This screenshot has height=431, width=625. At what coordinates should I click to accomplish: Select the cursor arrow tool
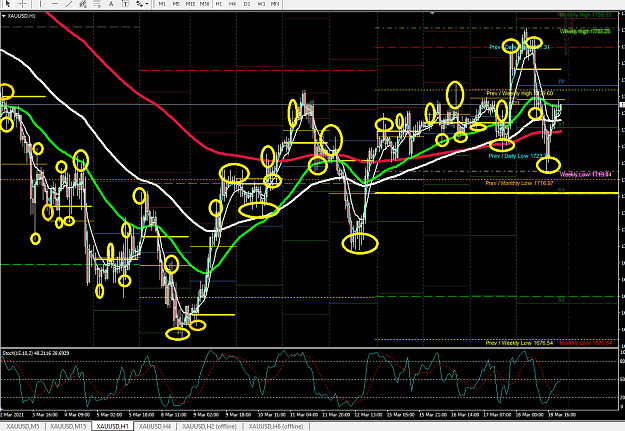pos(8,4)
